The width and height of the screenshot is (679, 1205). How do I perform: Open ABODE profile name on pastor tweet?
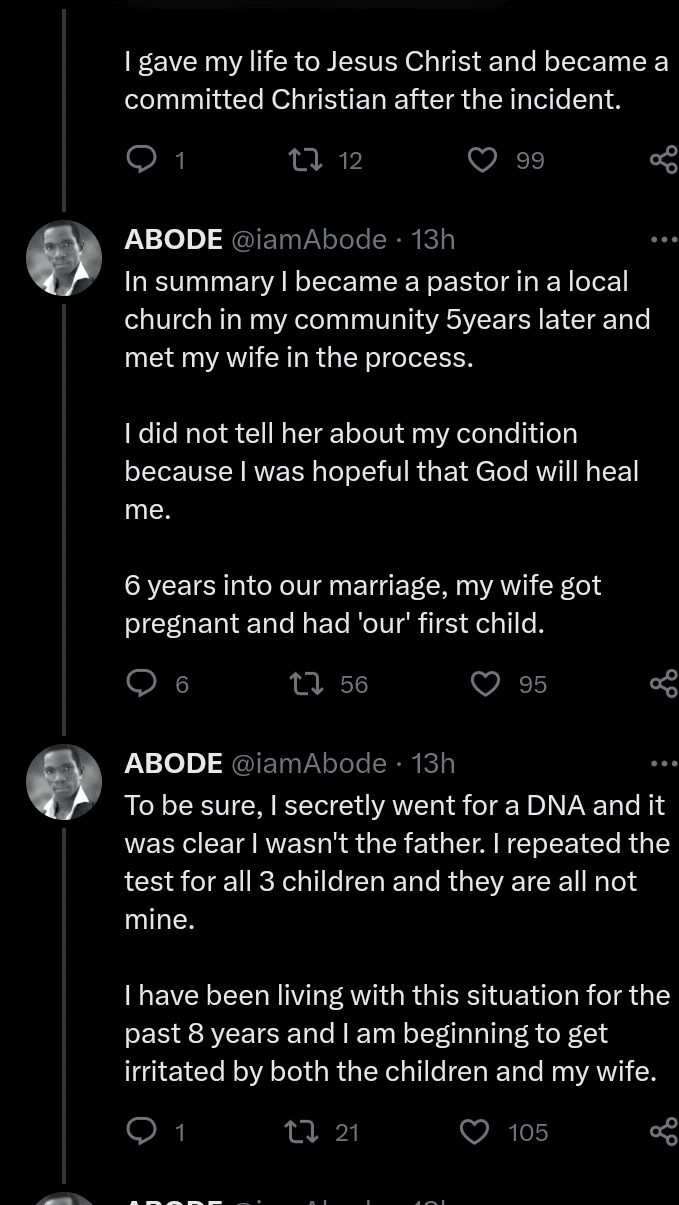coord(173,239)
